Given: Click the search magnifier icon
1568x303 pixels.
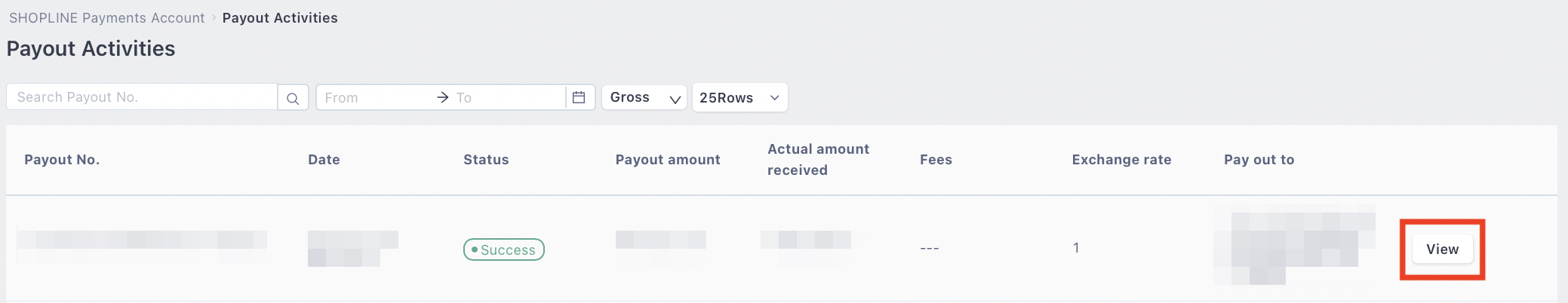Looking at the screenshot, I should pos(293,98).
